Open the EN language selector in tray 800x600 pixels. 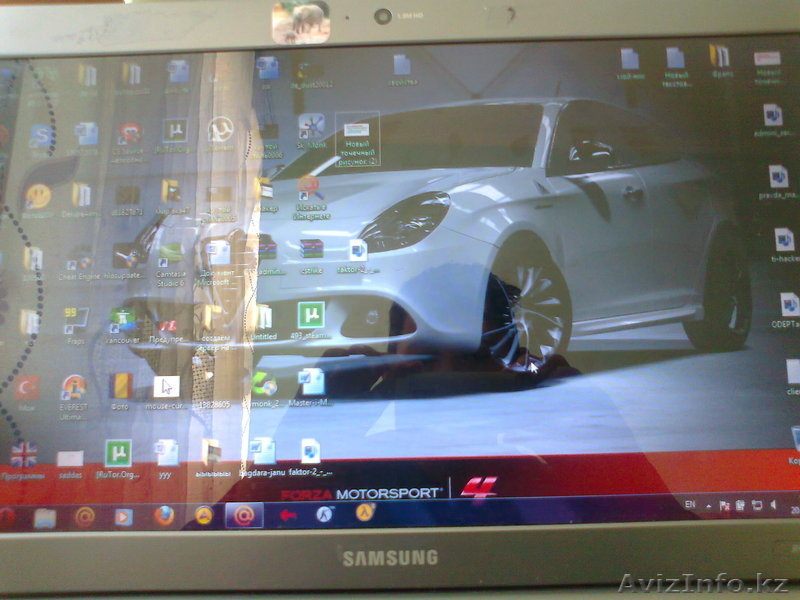pos(690,506)
